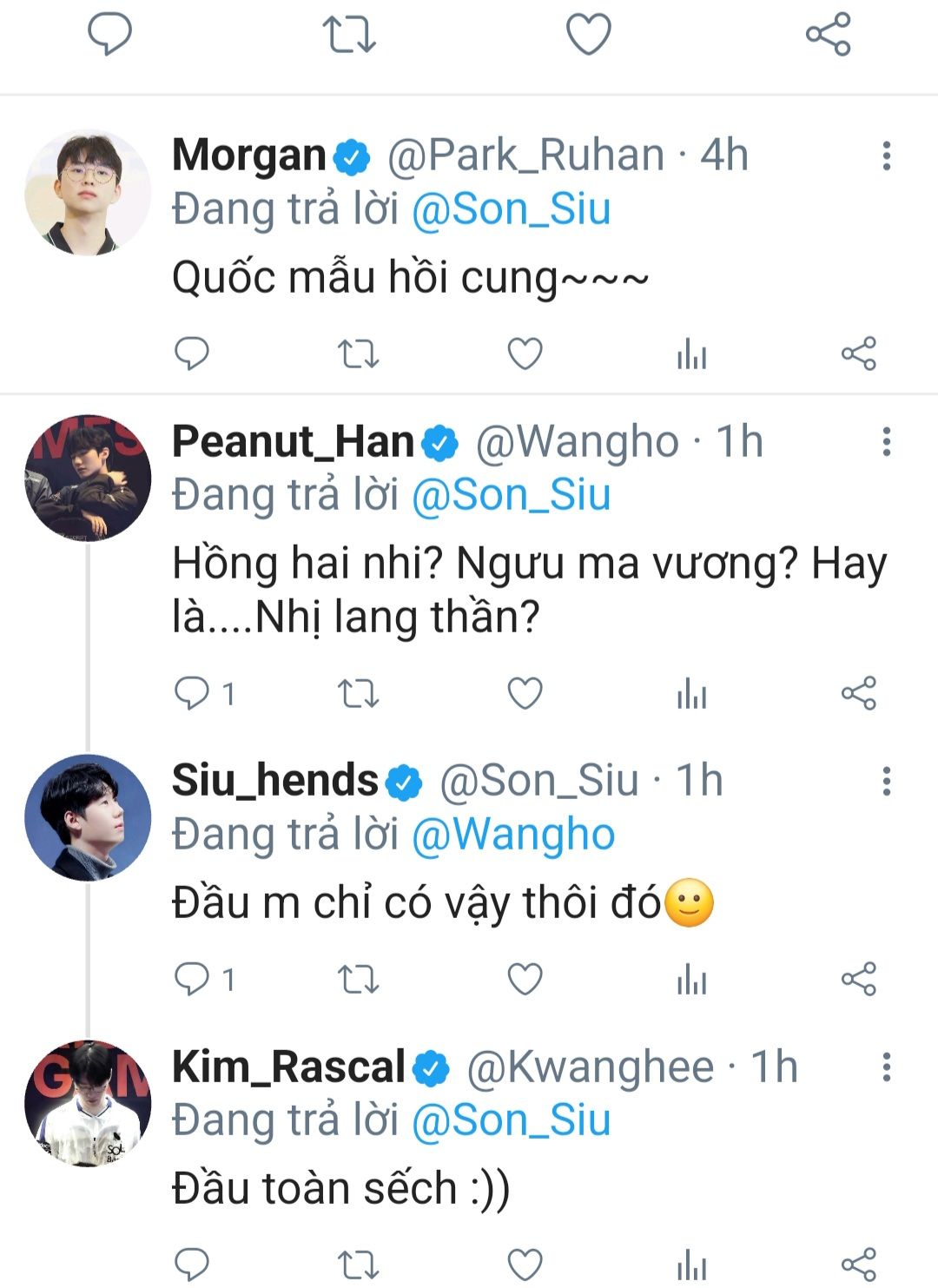Retweet Peanut_Han's tweet
The height and width of the screenshot is (1288, 938).
click(x=358, y=693)
